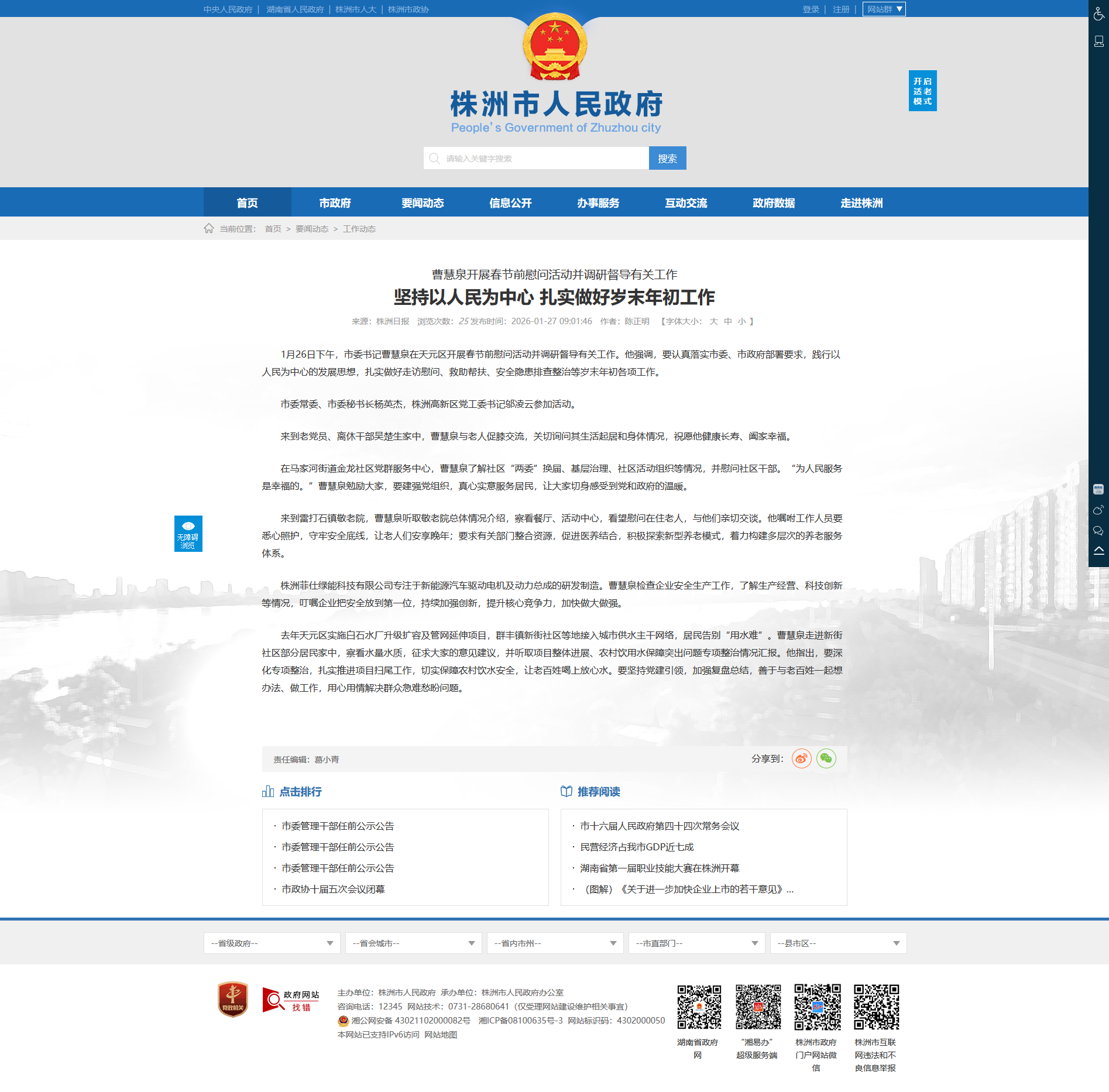Click the 搜索 search button
Viewport: 1109px width, 1092px height.
coord(667,158)
